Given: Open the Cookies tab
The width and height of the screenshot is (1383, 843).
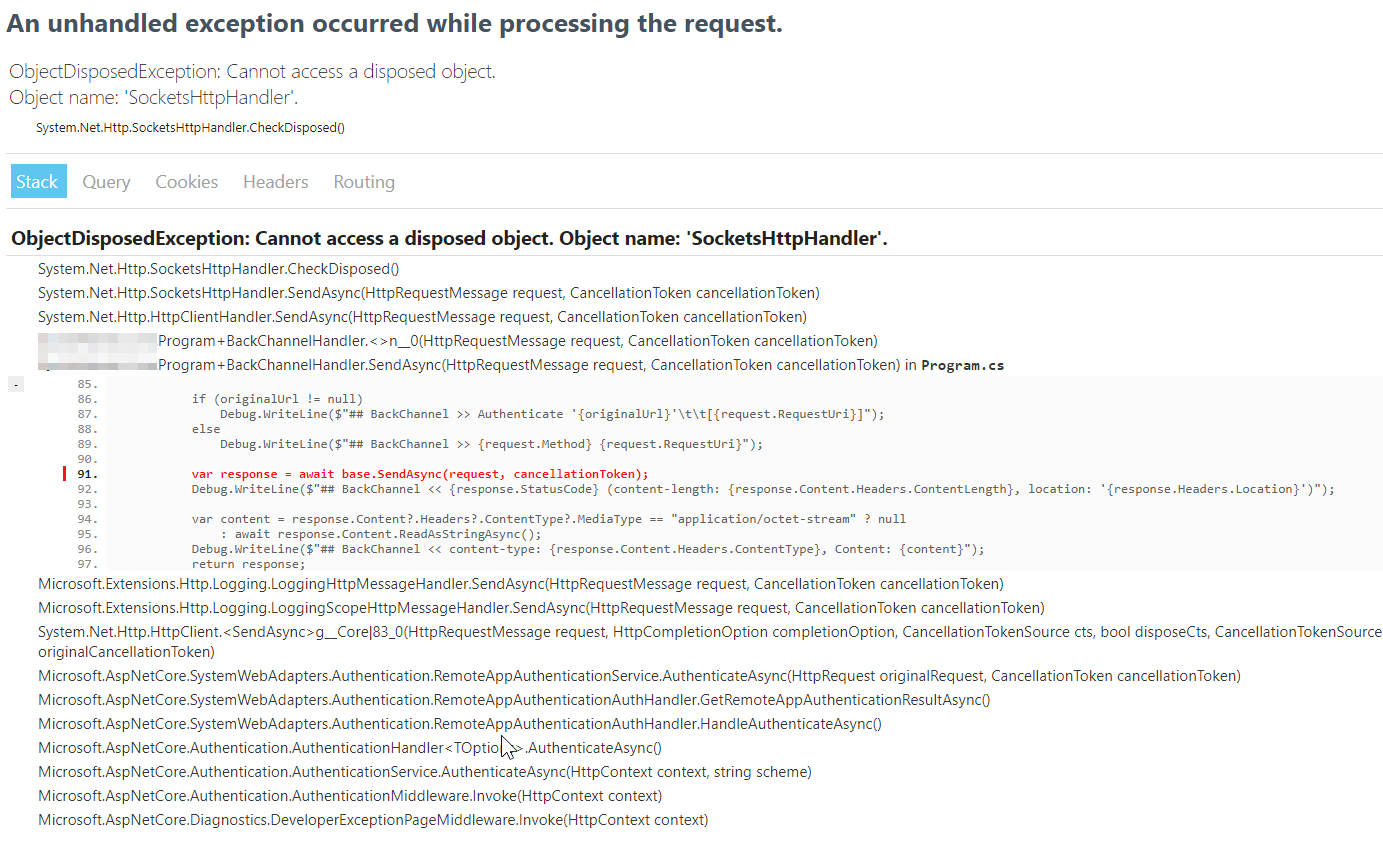Looking at the screenshot, I should tap(186, 181).
